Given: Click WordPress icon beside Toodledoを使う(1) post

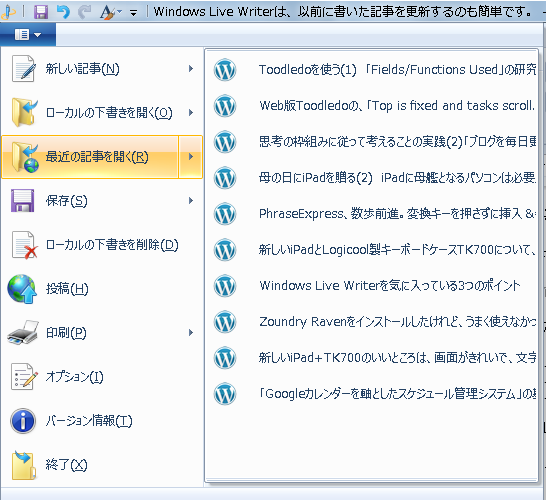Looking at the screenshot, I should [x=225, y=70].
